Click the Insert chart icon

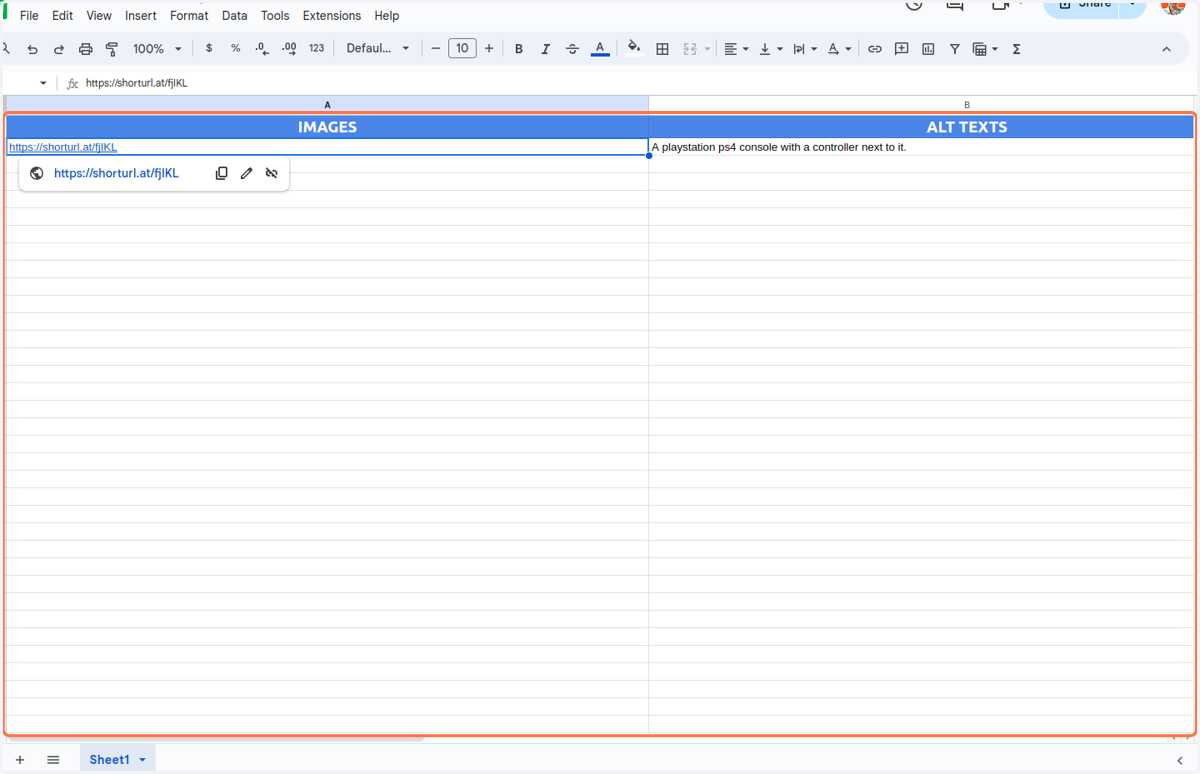pos(928,48)
